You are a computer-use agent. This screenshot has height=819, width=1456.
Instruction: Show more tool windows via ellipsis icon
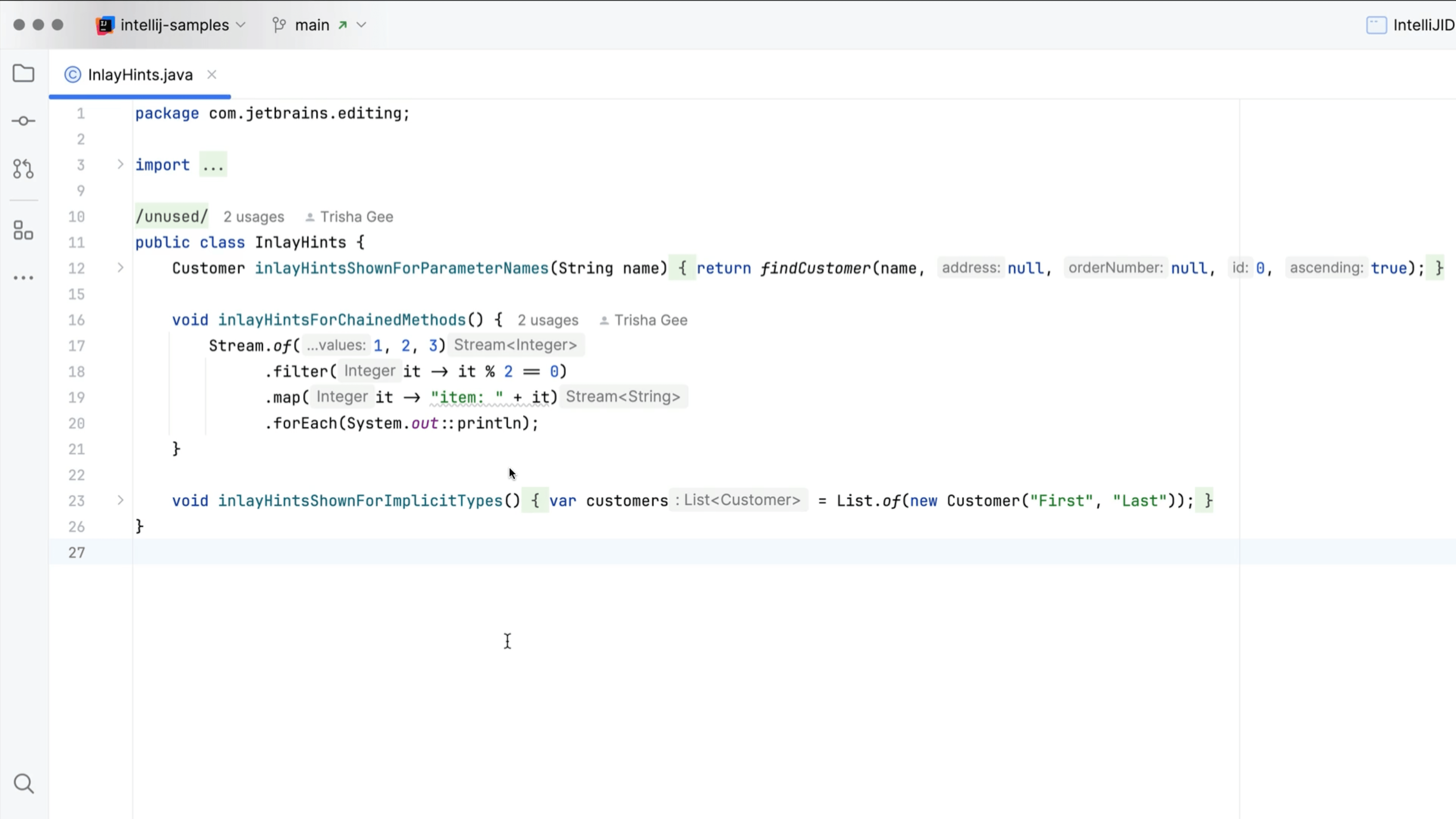23,278
